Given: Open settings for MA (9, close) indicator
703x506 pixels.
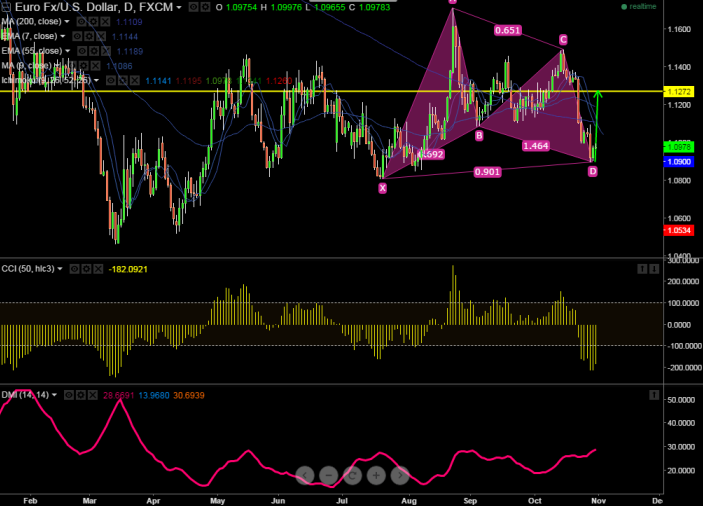Looking at the screenshot, I should click(x=83, y=66).
